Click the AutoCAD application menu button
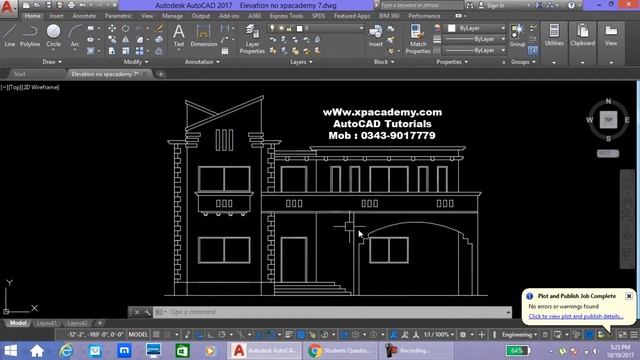The width and height of the screenshot is (640, 360). coord(7,7)
